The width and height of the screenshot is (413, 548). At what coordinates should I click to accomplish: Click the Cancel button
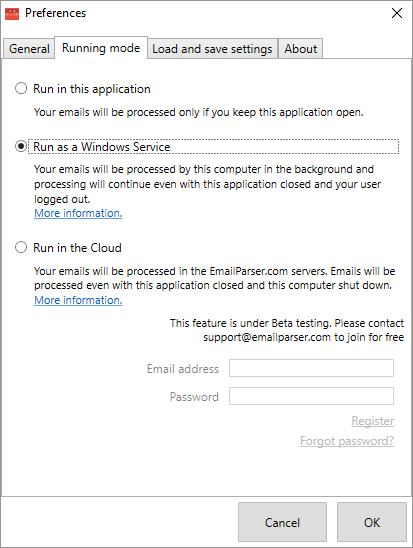282,522
